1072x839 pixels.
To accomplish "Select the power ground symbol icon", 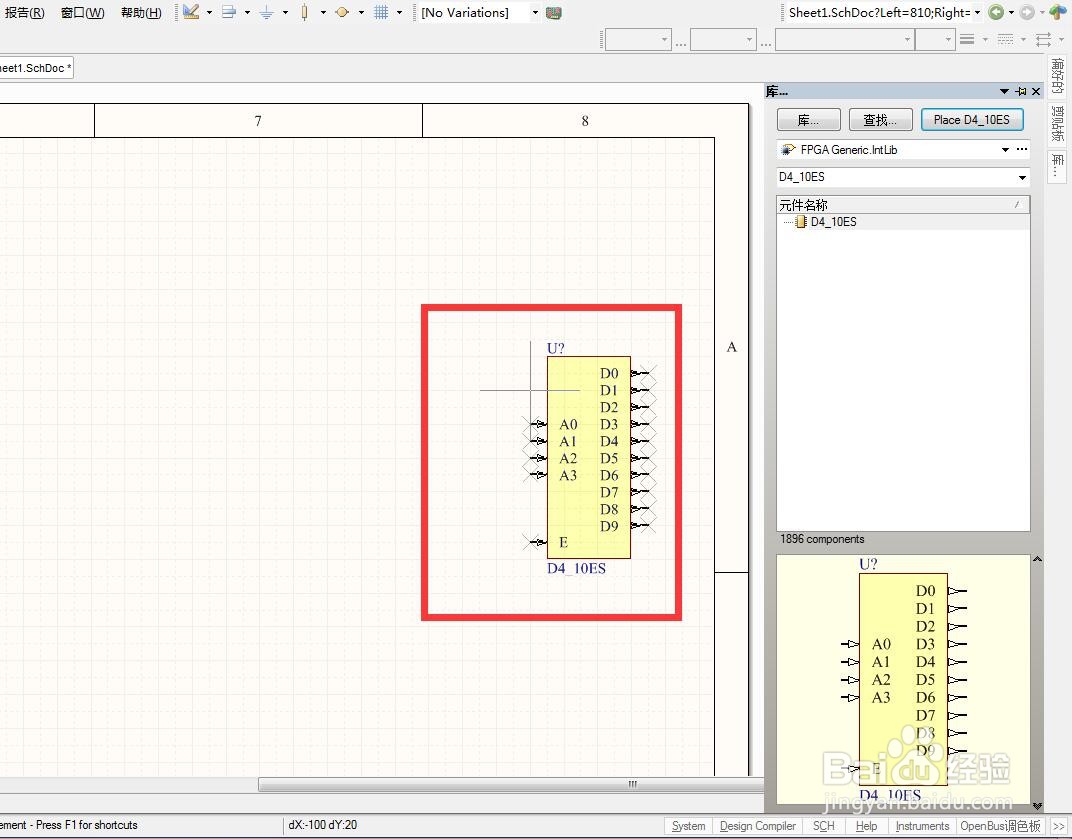I will click(267, 12).
